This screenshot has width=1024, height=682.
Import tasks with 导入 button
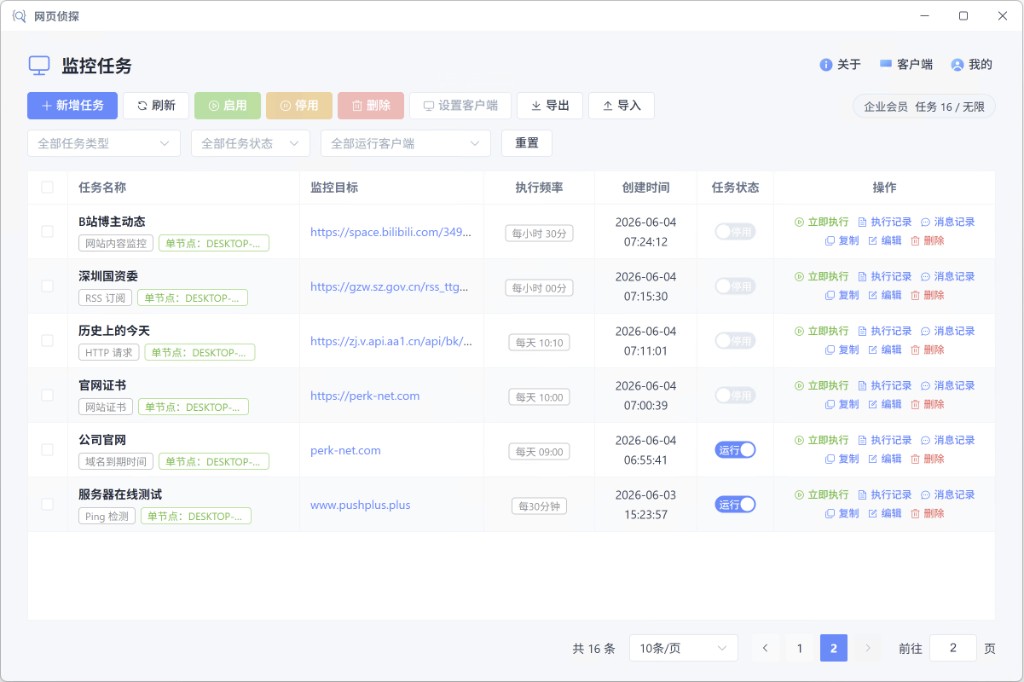(x=621, y=106)
